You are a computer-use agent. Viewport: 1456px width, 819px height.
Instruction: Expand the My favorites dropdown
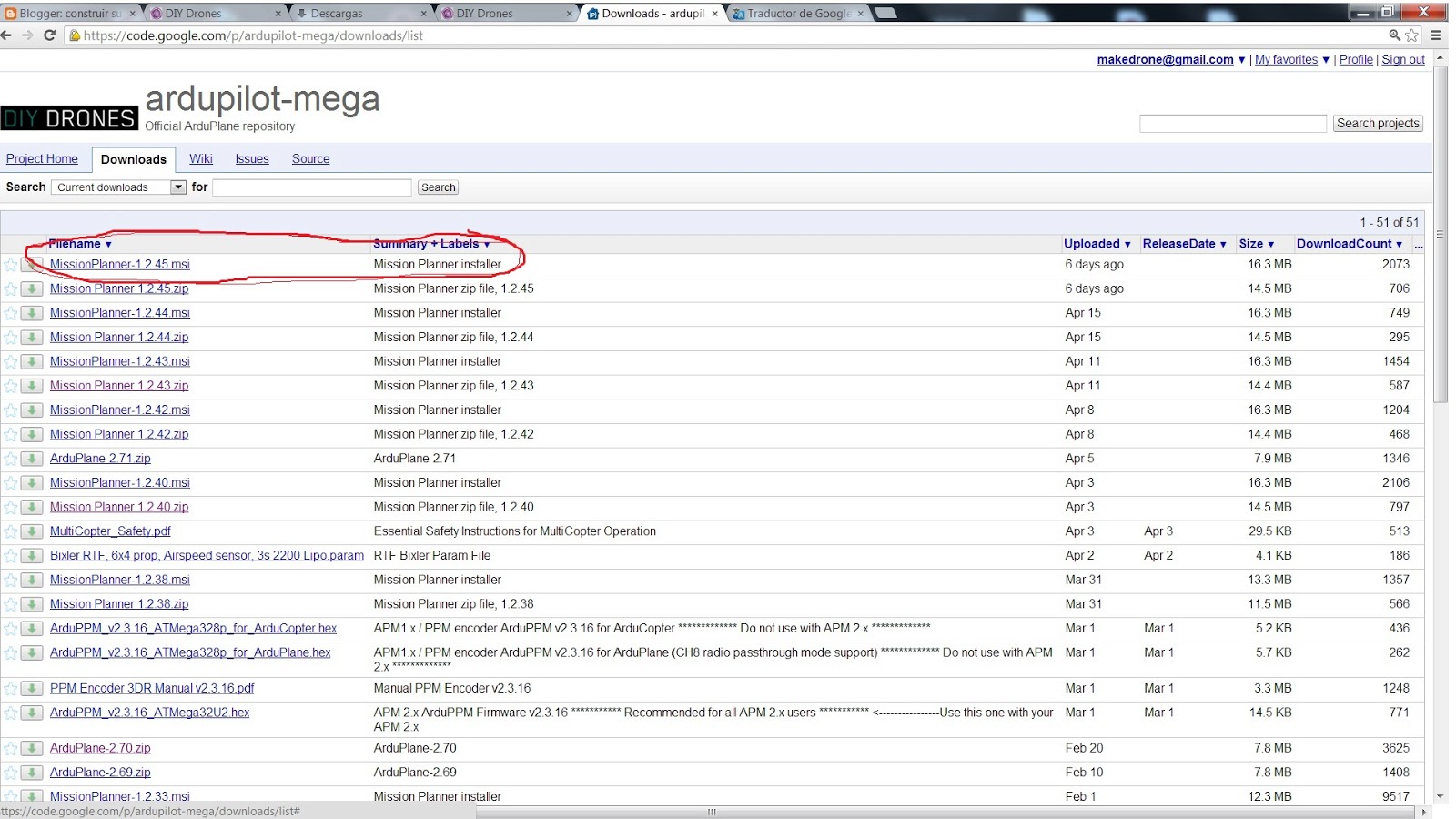(x=1326, y=60)
